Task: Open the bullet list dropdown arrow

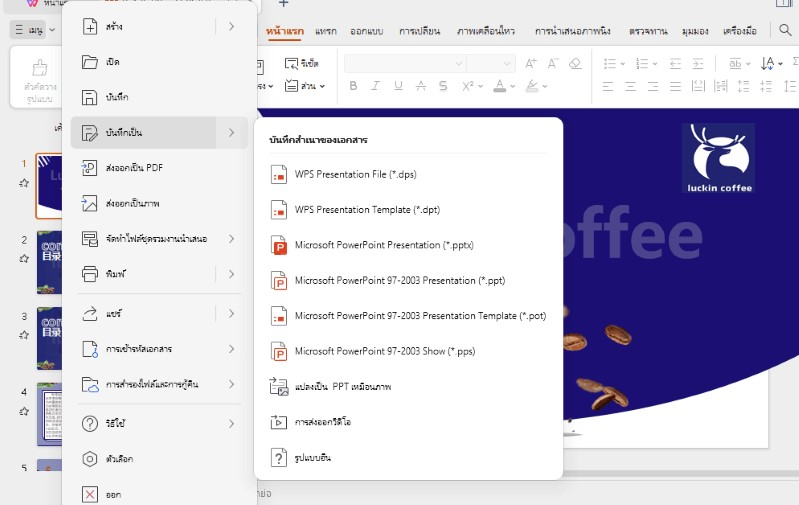Action: pos(623,64)
